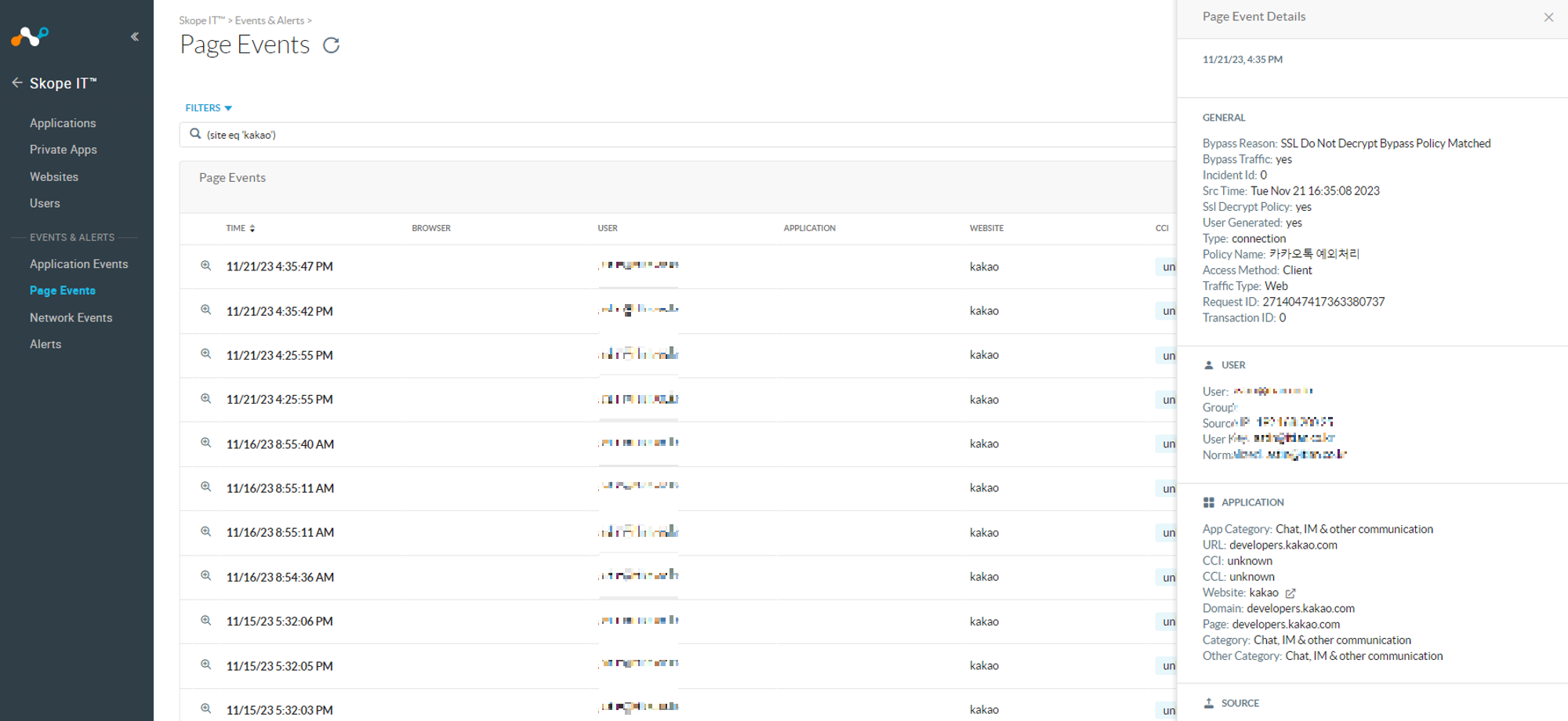Click the Domain developers.kakao.com value

[1301, 609]
